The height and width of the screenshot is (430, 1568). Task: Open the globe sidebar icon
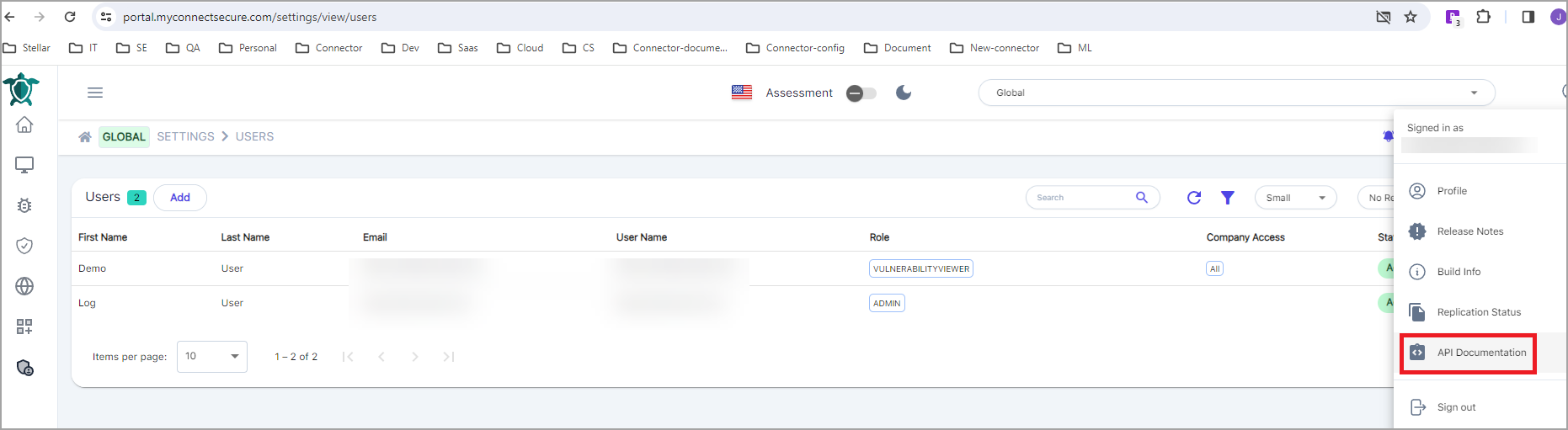pos(24,286)
